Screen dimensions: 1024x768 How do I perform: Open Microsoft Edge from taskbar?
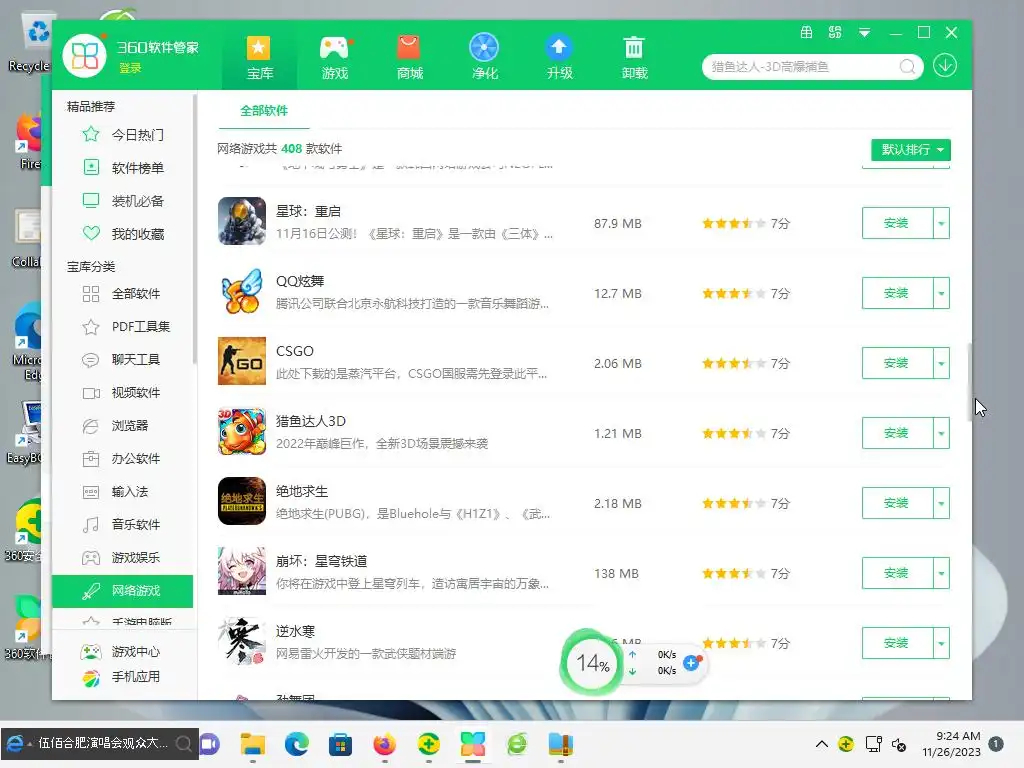[x=296, y=744]
